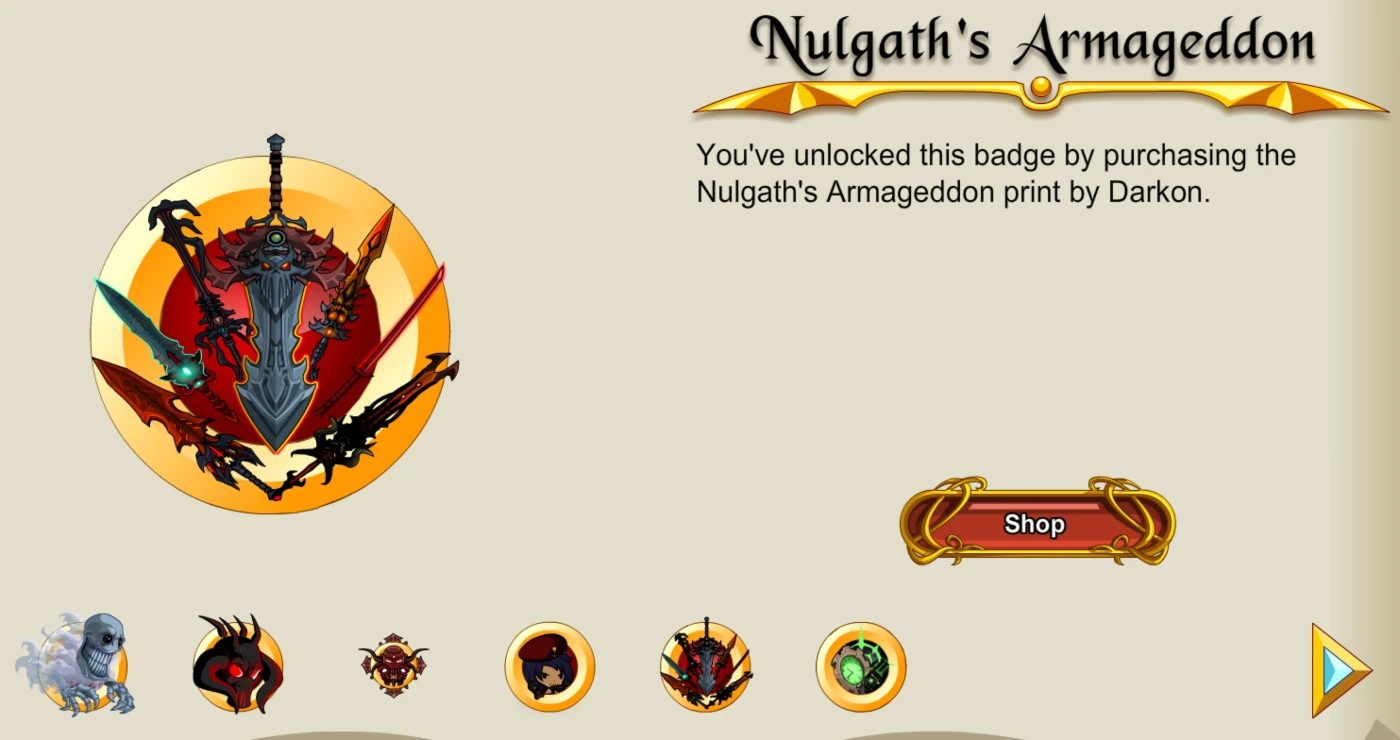Open the Shop for this badge

(1037, 522)
